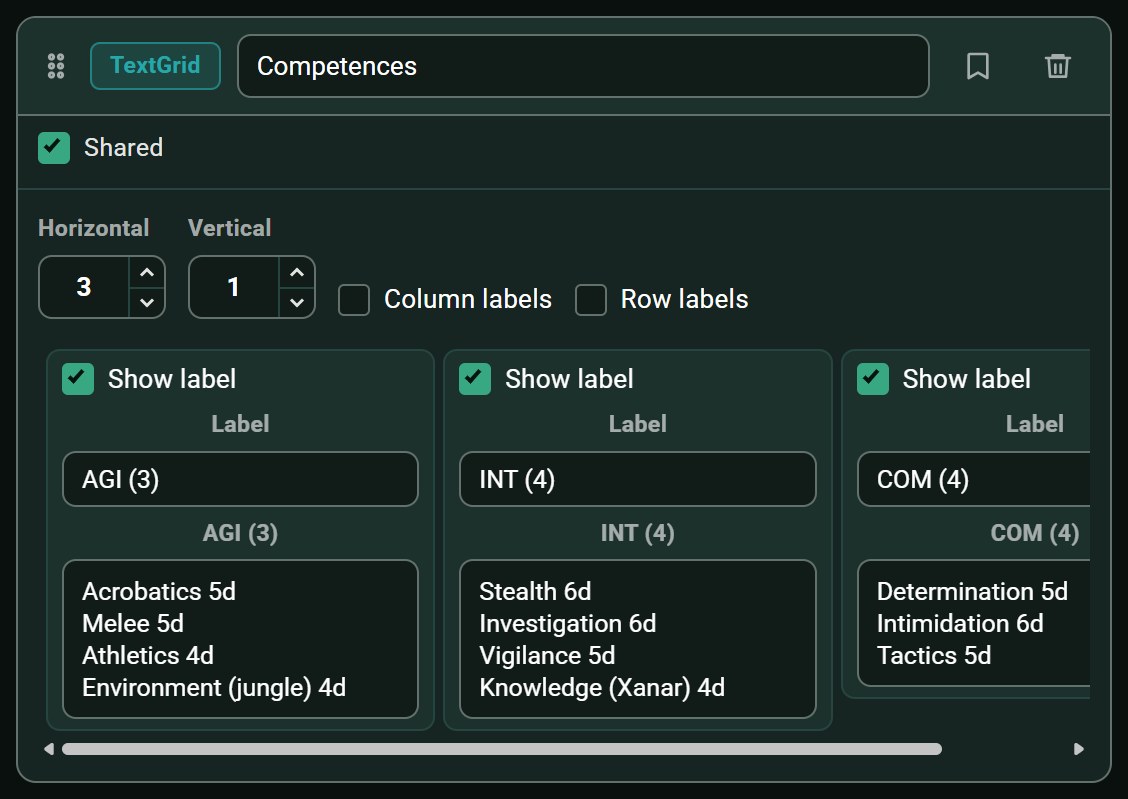Click the COM (4) heading above skills
Image resolution: width=1128 pixels, height=799 pixels.
click(x=1034, y=533)
